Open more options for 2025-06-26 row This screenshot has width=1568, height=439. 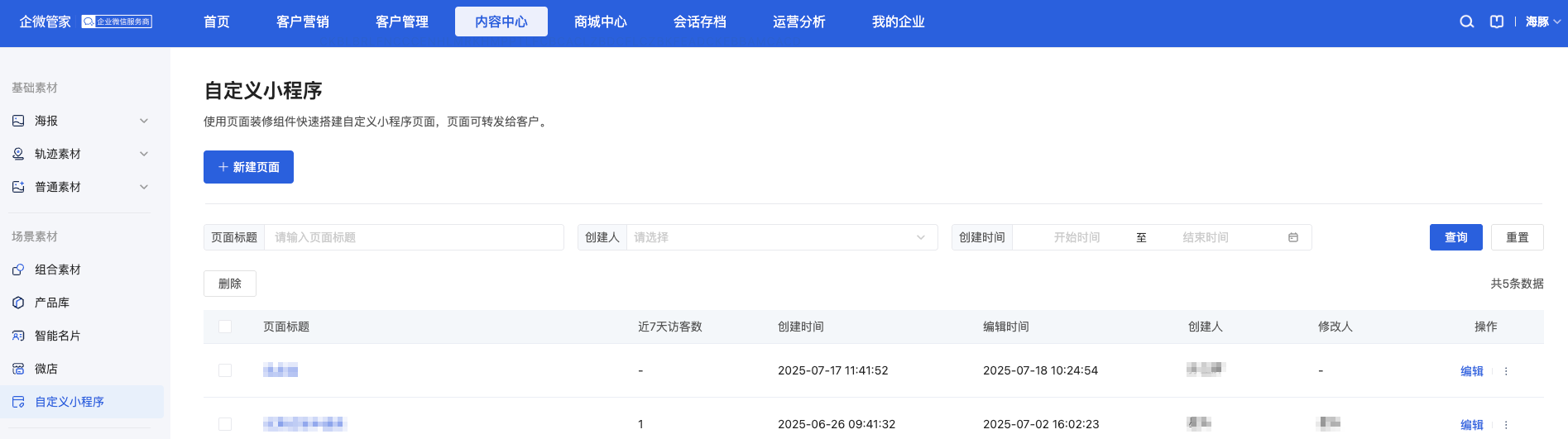point(1506,425)
